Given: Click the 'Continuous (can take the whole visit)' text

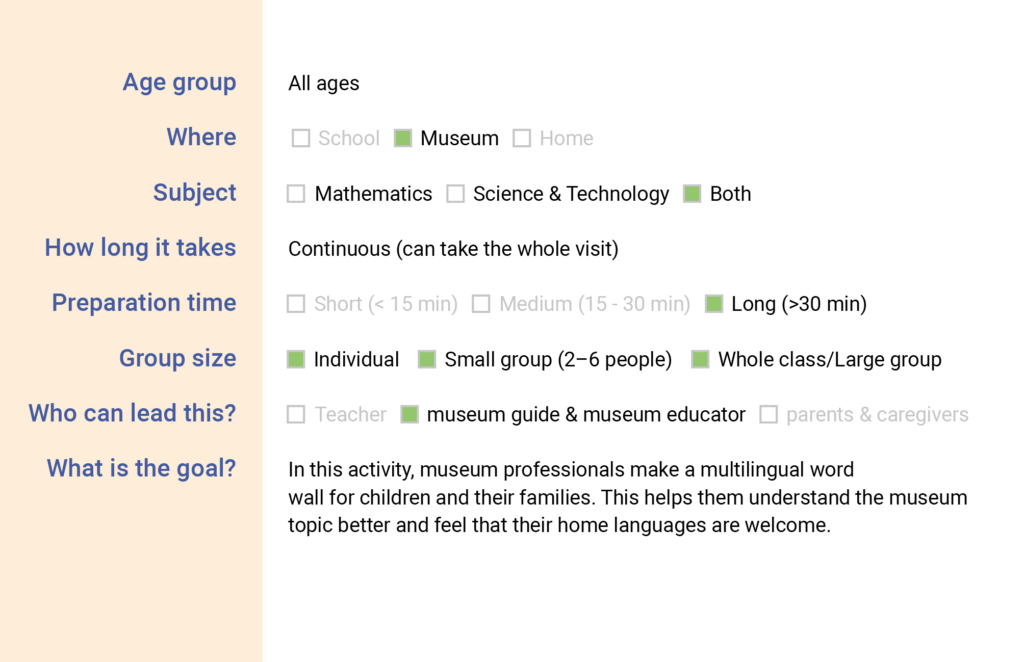Looking at the screenshot, I should (x=453, y=249).
